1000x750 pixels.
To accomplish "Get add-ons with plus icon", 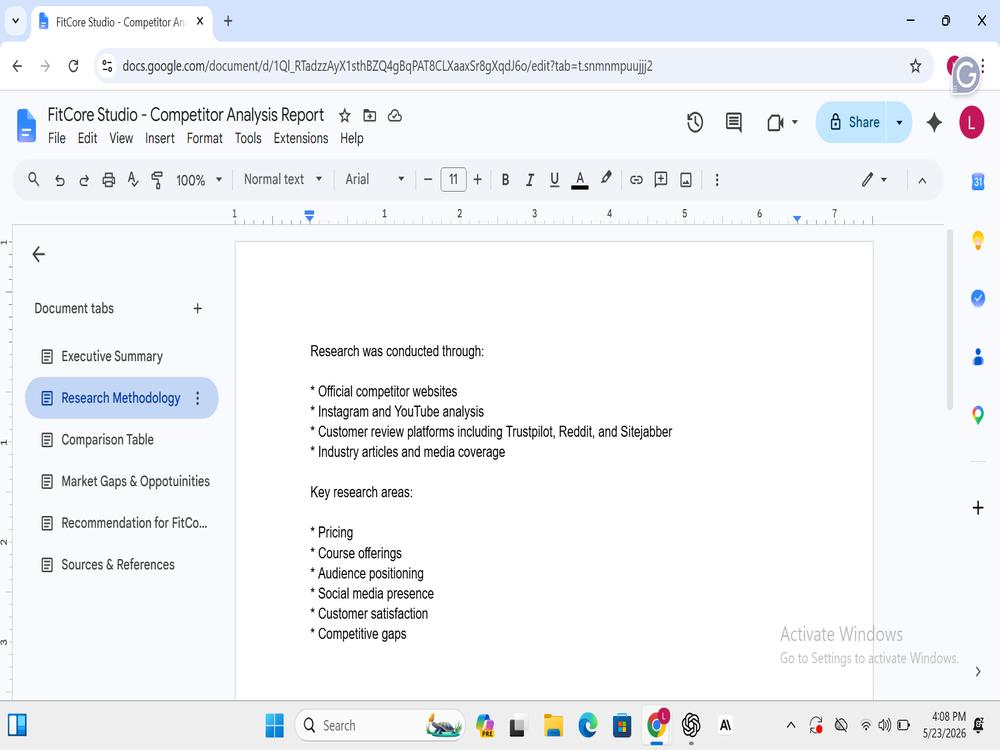I will 977,508.
